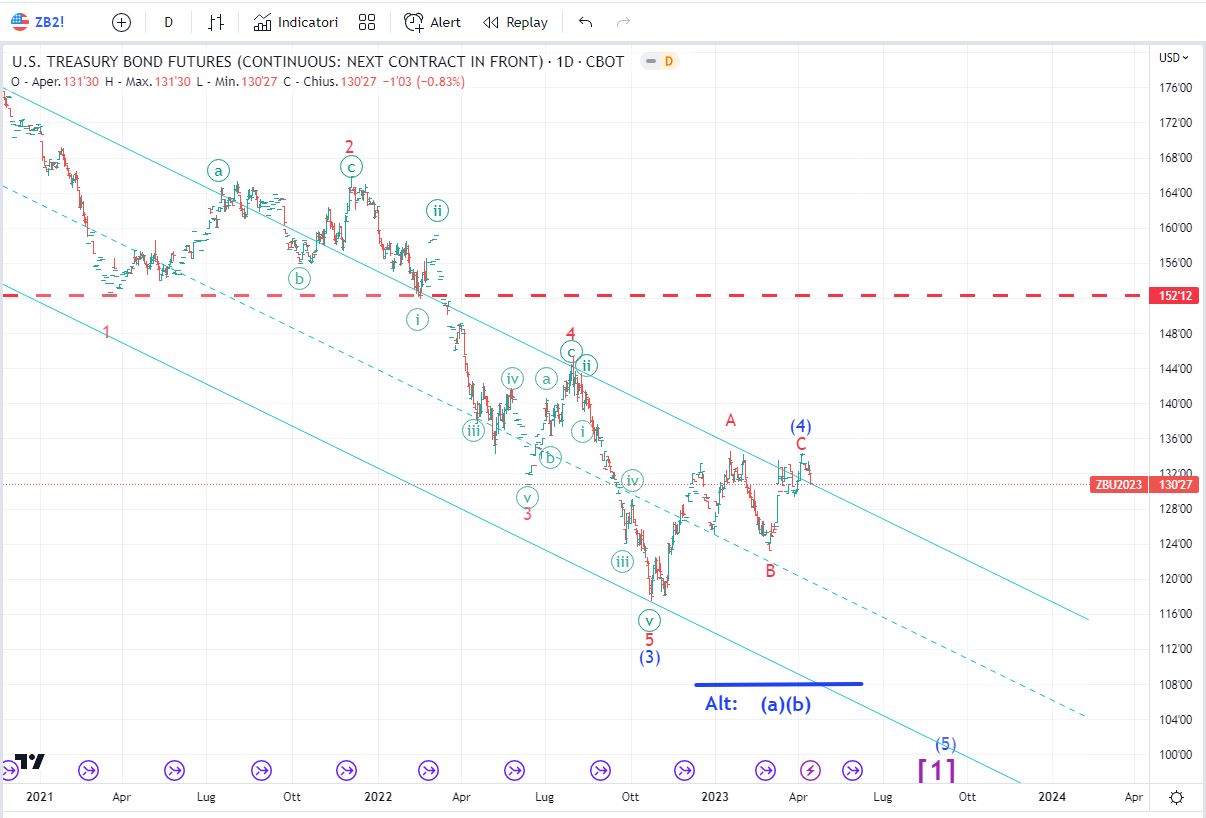Click the 2022 label on the time axis
The height and width of the screenshot is (818, 1206).
[x=378, y=797]
